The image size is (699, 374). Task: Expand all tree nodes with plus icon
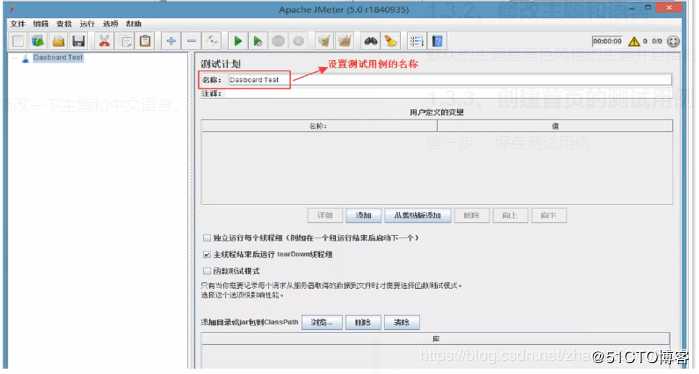click(171, 41)
